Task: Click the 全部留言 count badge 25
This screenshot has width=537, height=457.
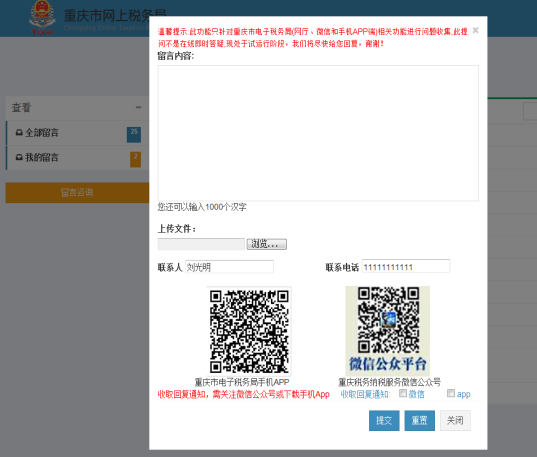Action: click(134, 134)
